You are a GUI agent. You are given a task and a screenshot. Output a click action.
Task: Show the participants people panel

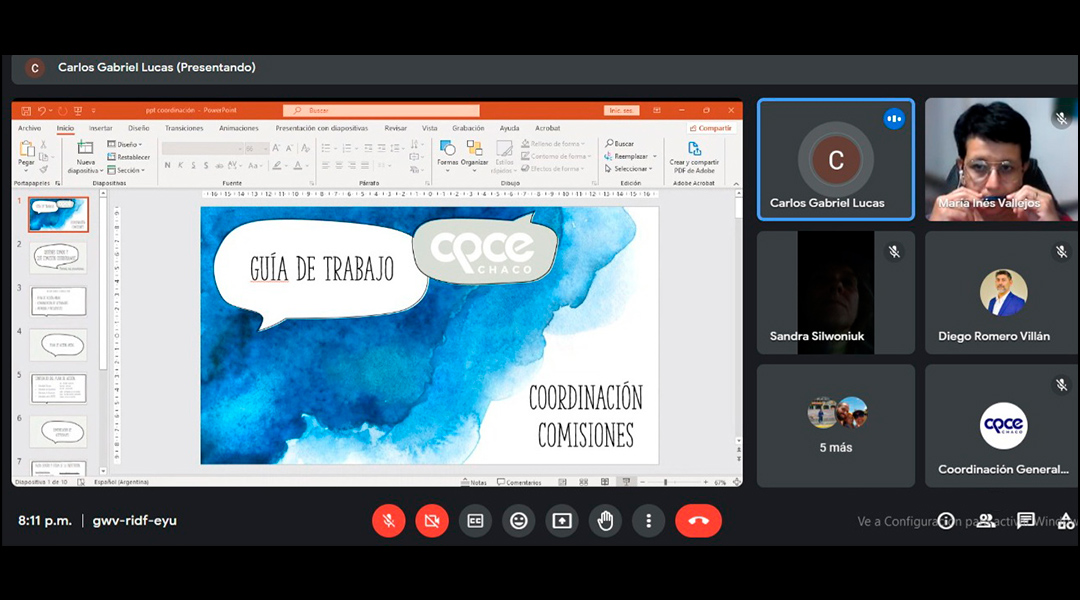click(986, 521)
